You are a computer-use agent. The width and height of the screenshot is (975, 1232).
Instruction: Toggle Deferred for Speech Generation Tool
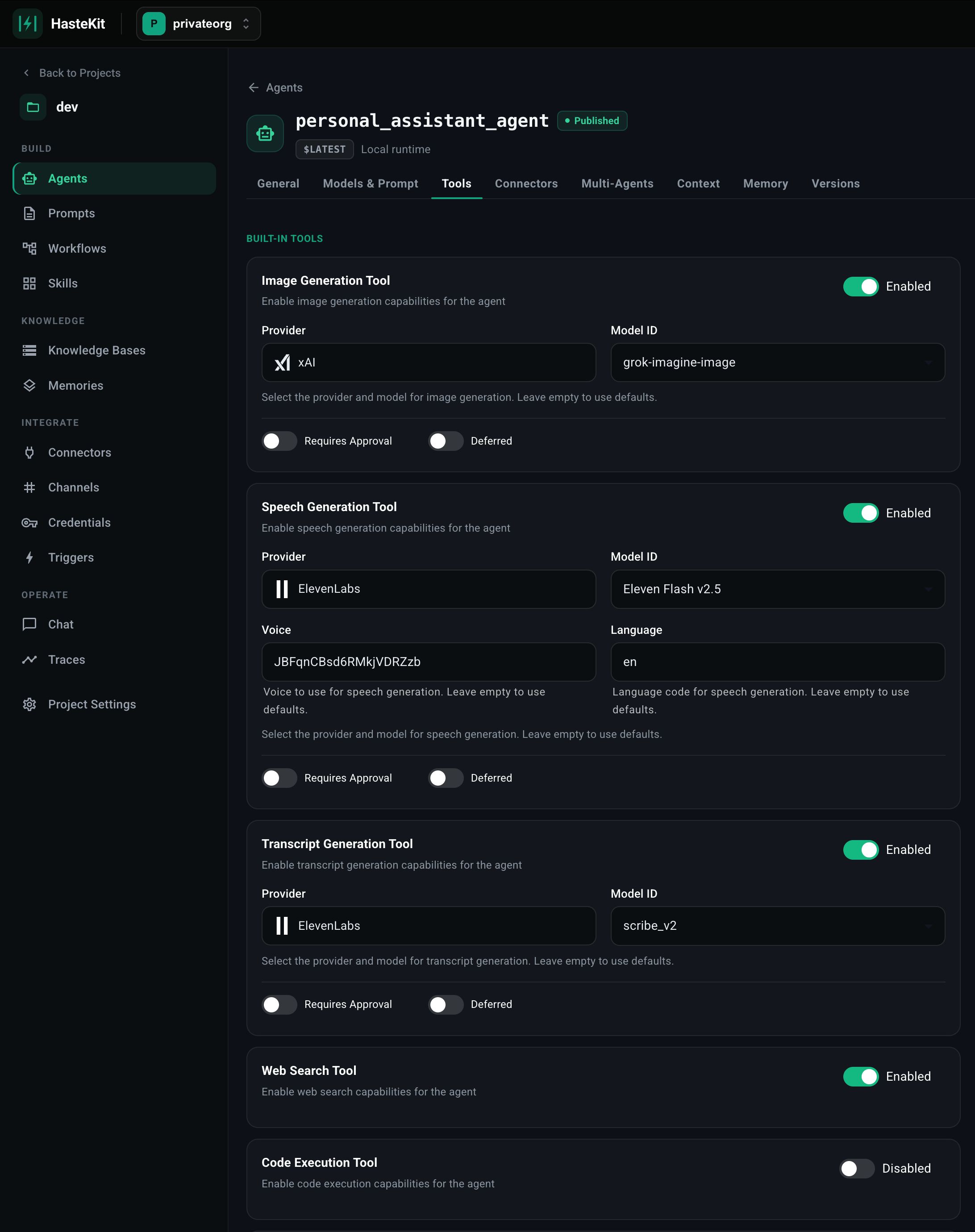click(x=446, y=778)
